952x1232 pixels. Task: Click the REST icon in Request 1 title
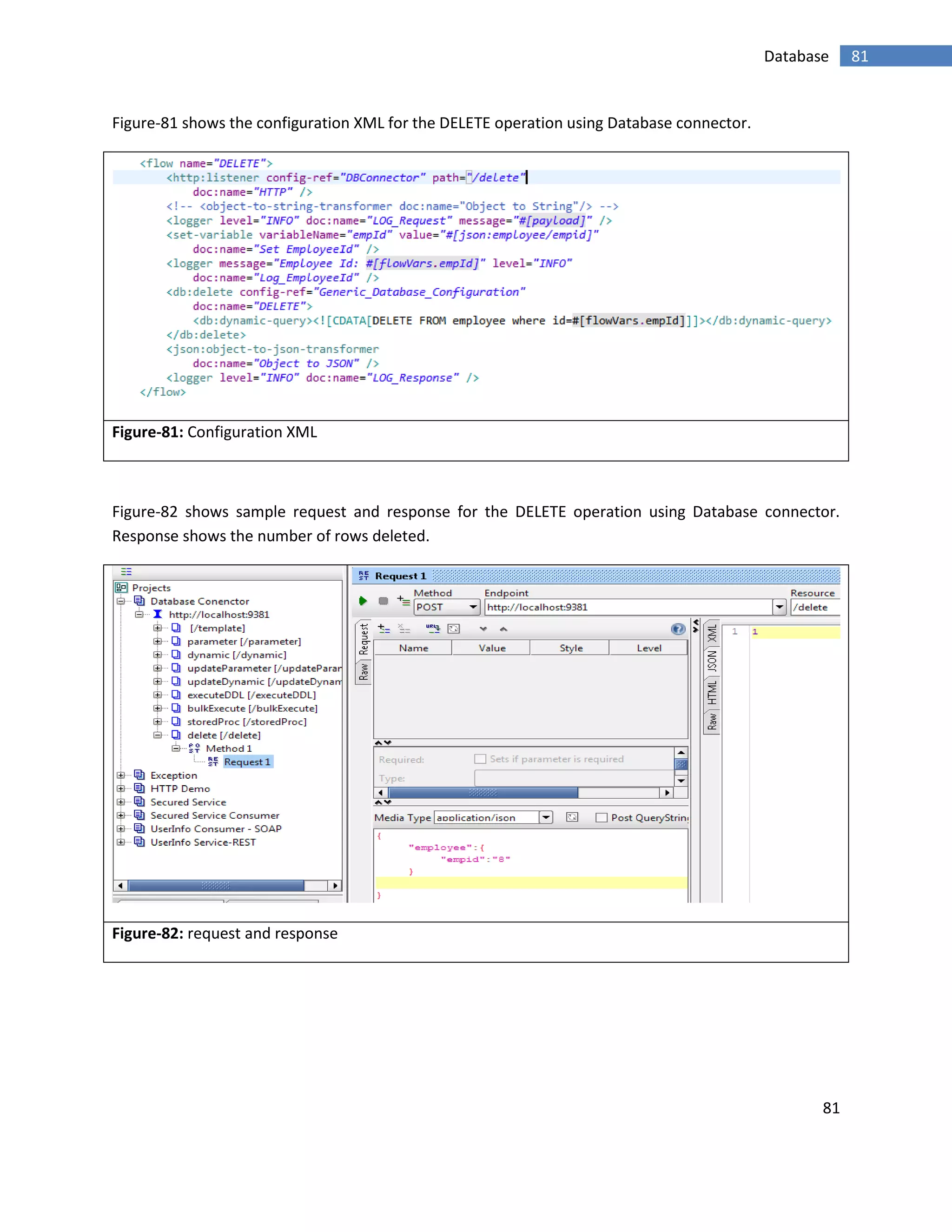[x=364, y=576]
